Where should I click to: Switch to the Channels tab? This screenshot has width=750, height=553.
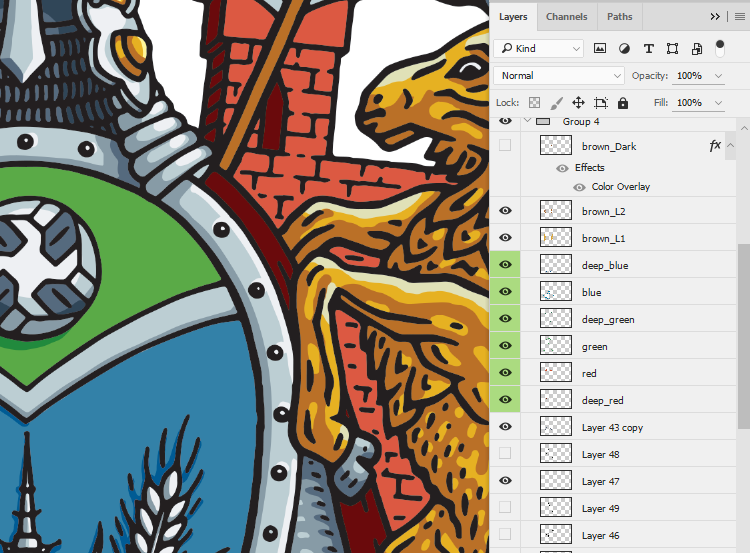(x=567, y=17)
